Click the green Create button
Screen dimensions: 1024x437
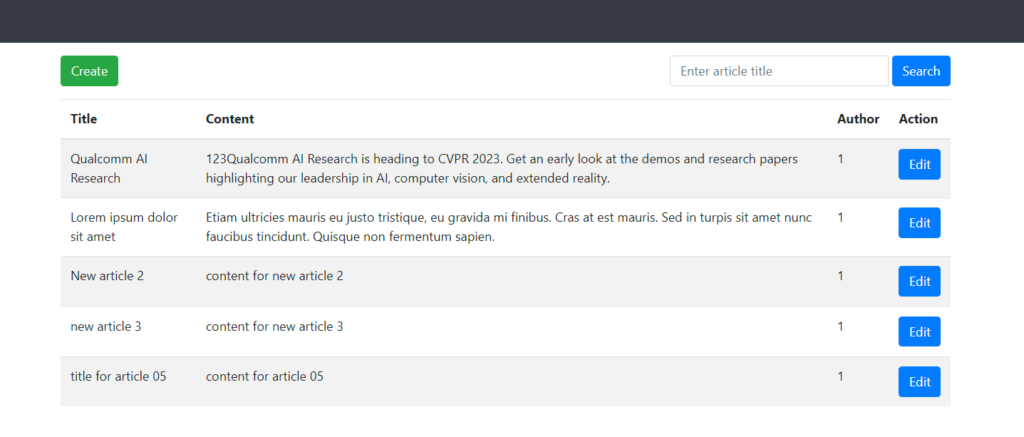click(x=89, y=71)
